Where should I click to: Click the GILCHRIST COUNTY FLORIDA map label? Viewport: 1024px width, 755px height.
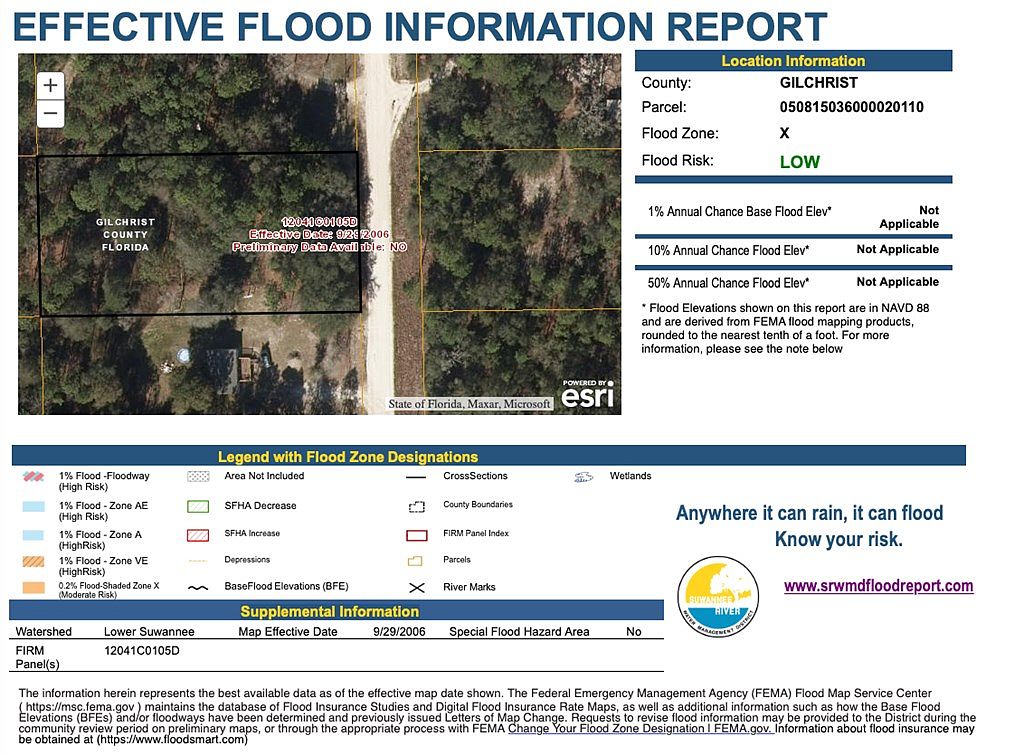(125, 234)
